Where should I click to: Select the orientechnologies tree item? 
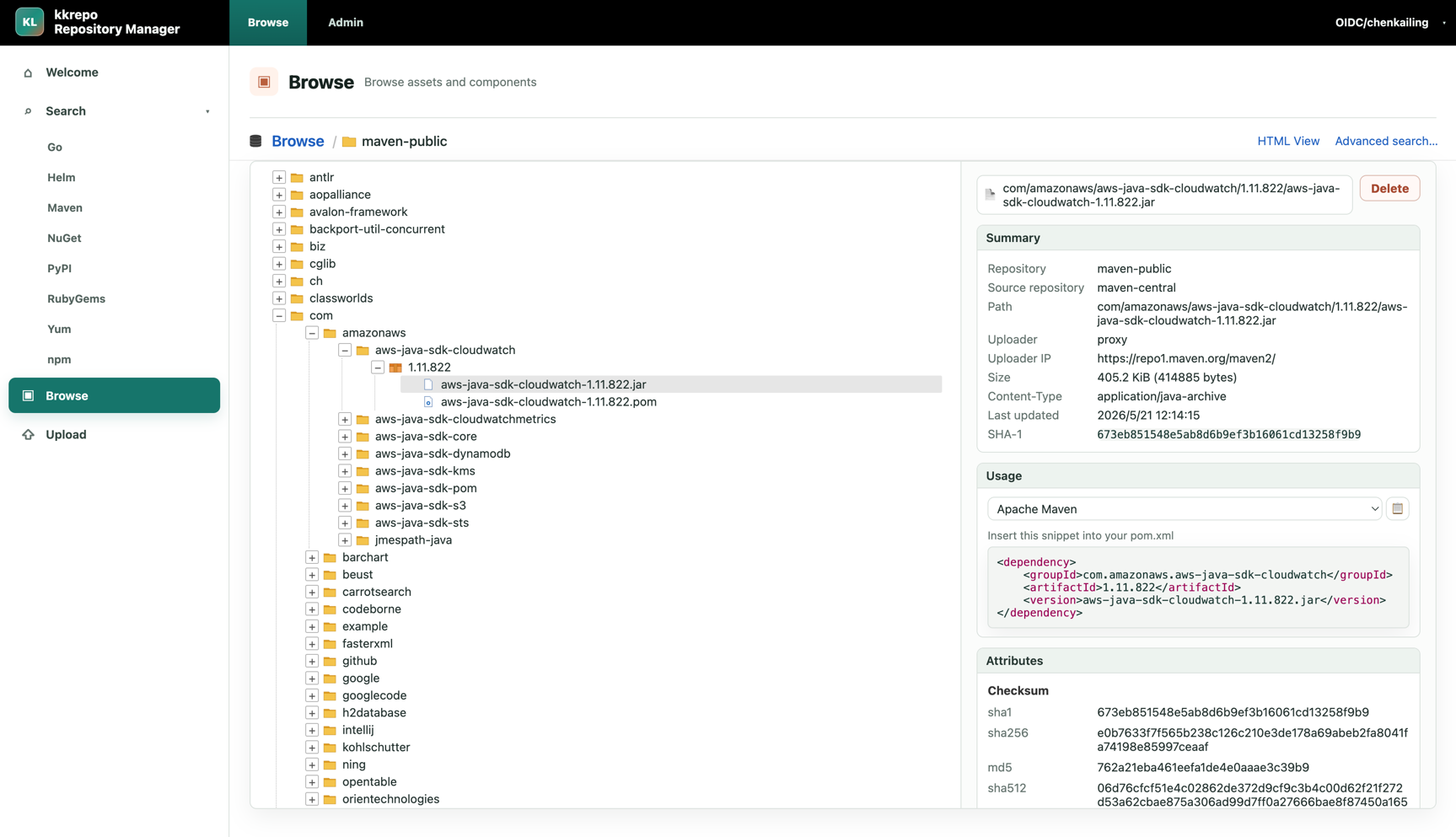(x=390, y=799)
